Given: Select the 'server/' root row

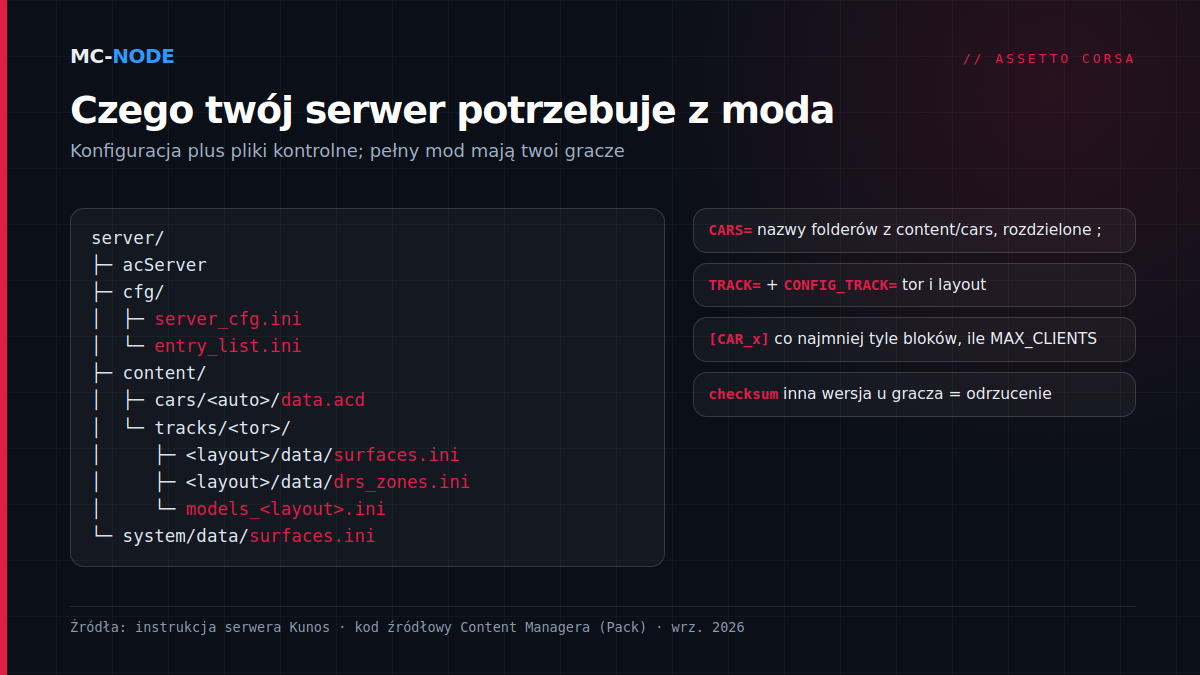Looking at the screenshot, I should pos(127,238).
